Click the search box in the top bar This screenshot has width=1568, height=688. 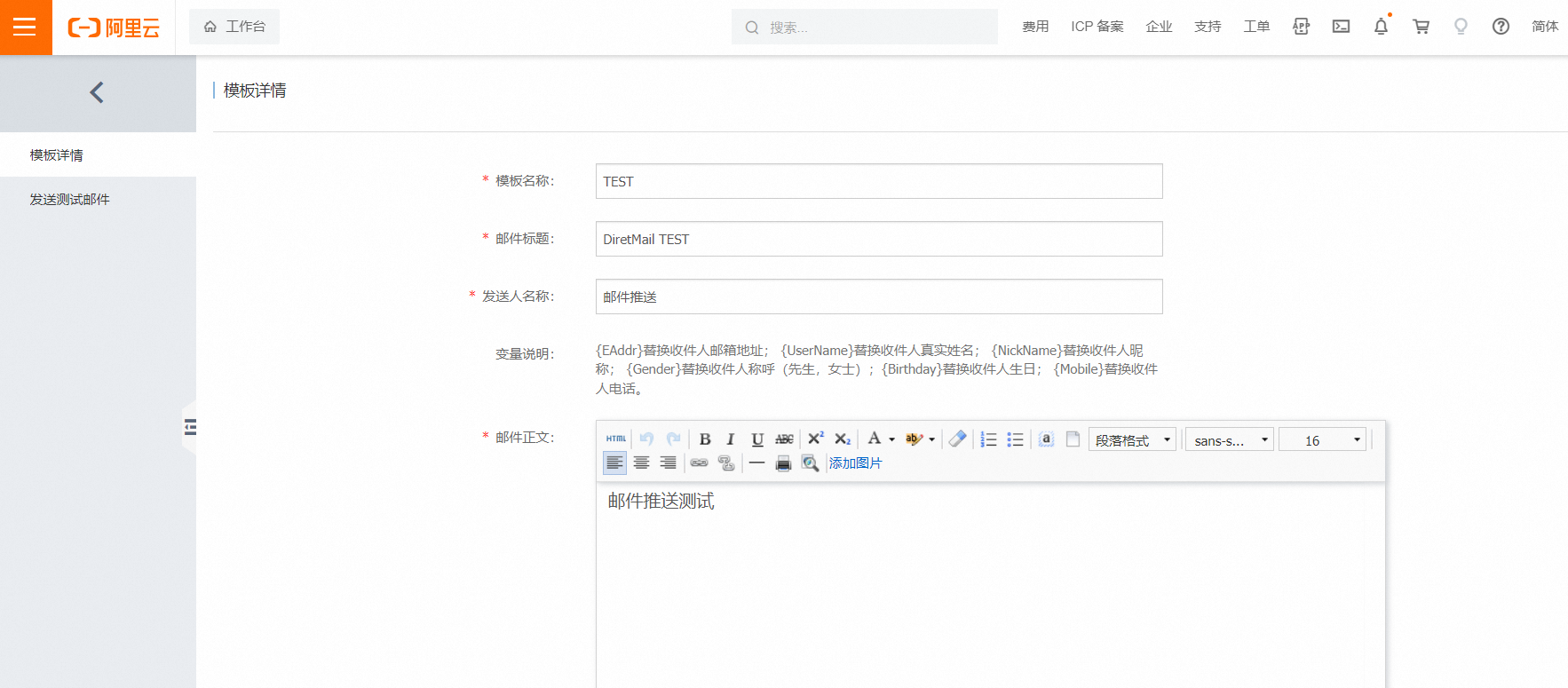coord(865,27)
